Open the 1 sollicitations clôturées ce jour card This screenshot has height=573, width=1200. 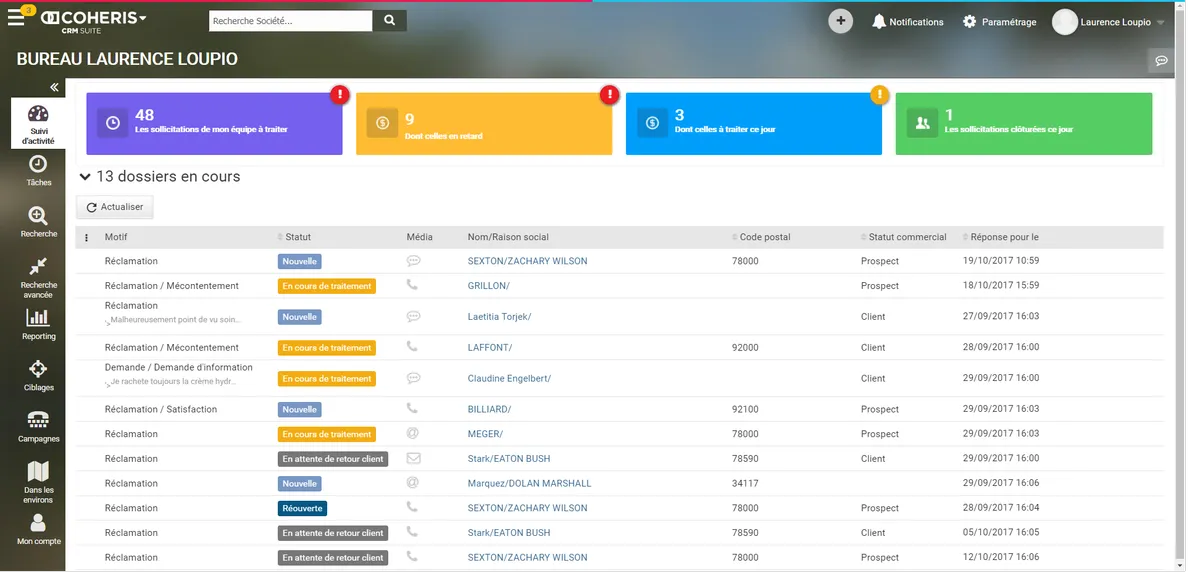[1023, 124]
